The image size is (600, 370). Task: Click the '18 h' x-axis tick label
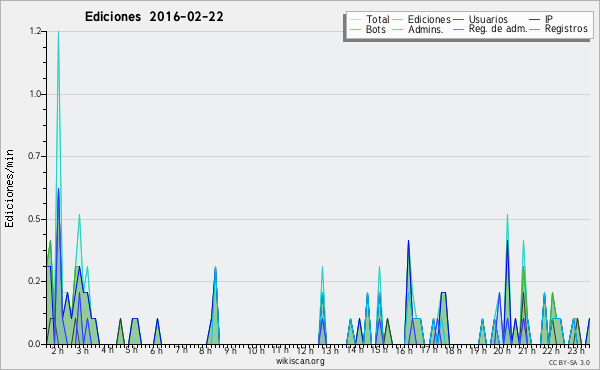click(453, 351)
